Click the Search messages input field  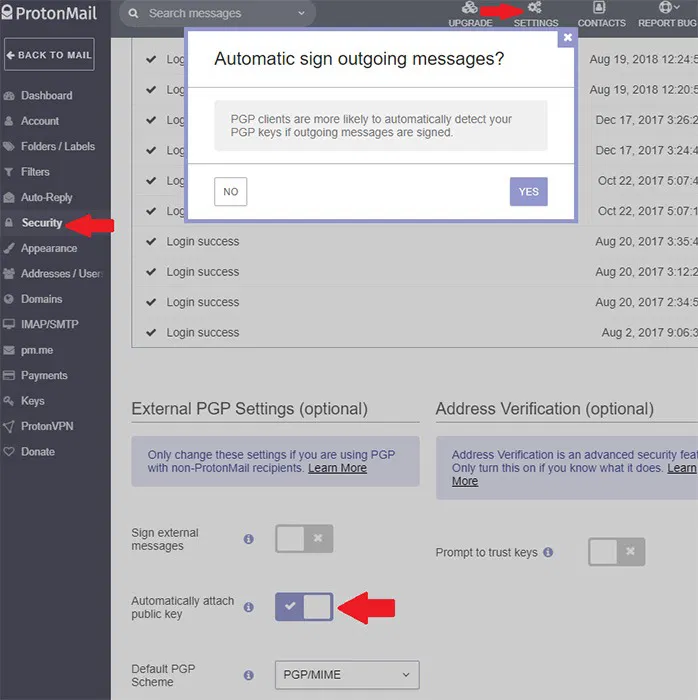click(210, 14)
